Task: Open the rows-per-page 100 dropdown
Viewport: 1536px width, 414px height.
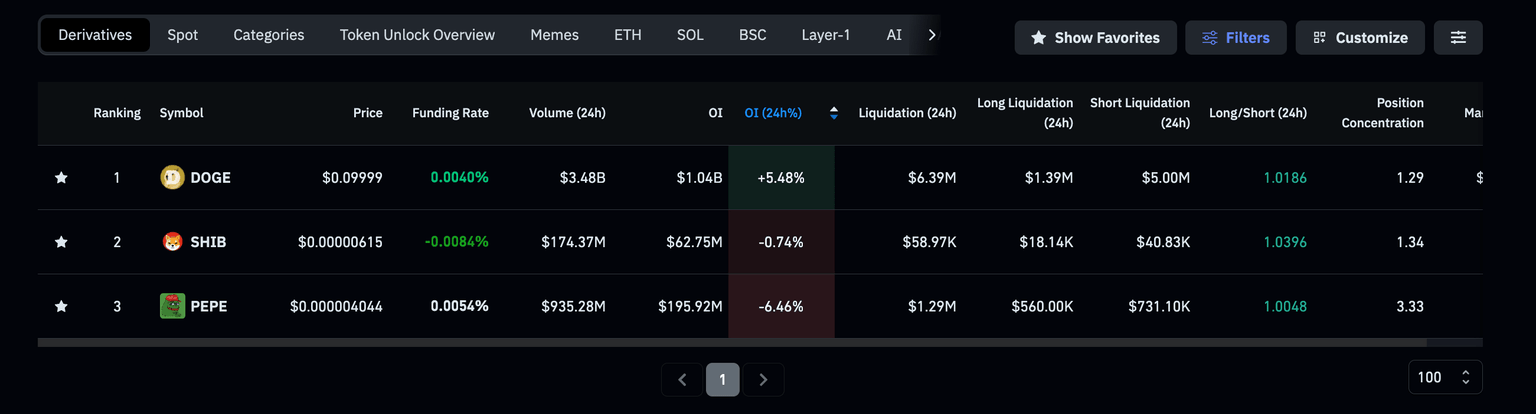Action: 1444,377
